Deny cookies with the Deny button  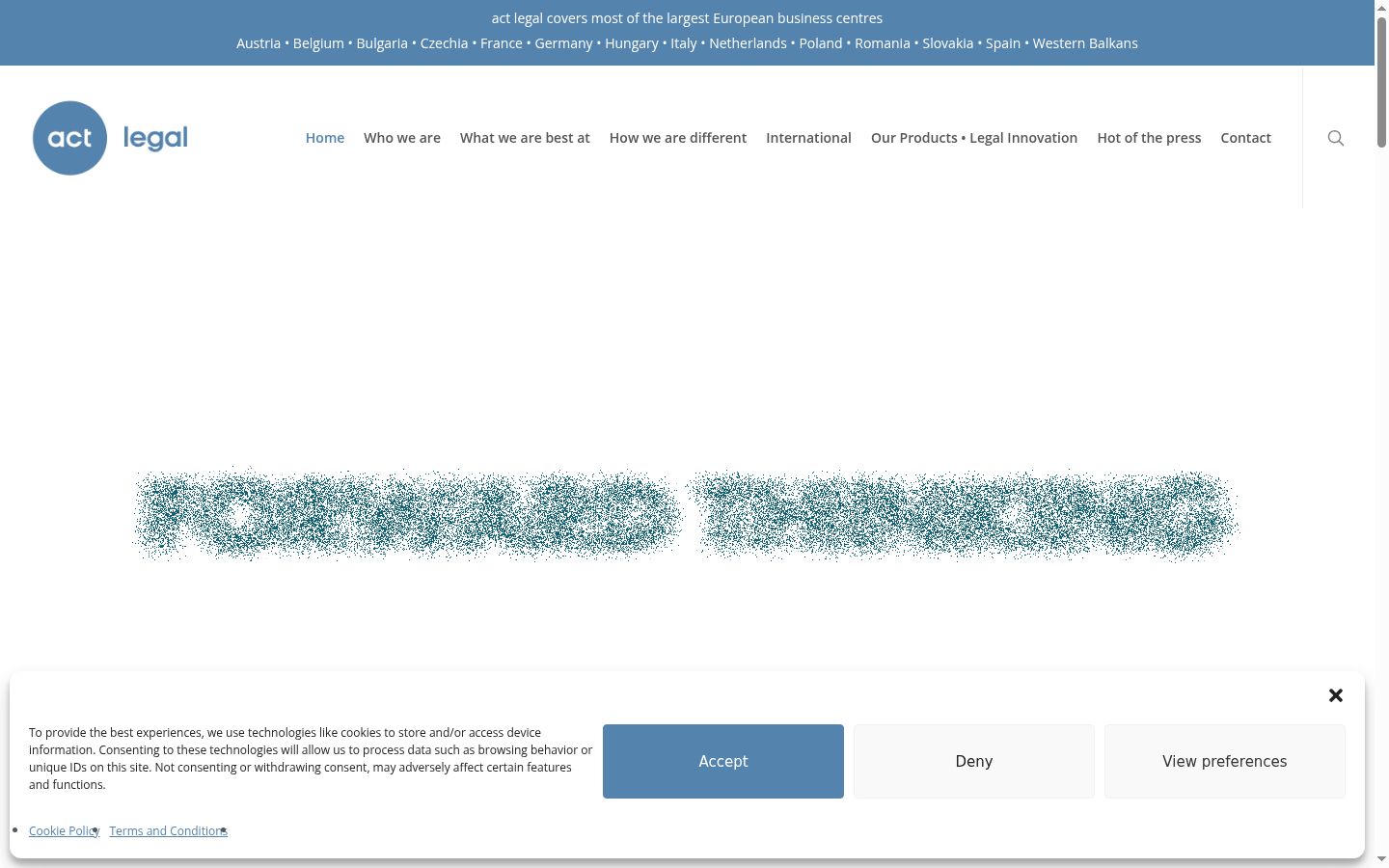(x=974, y=761)
